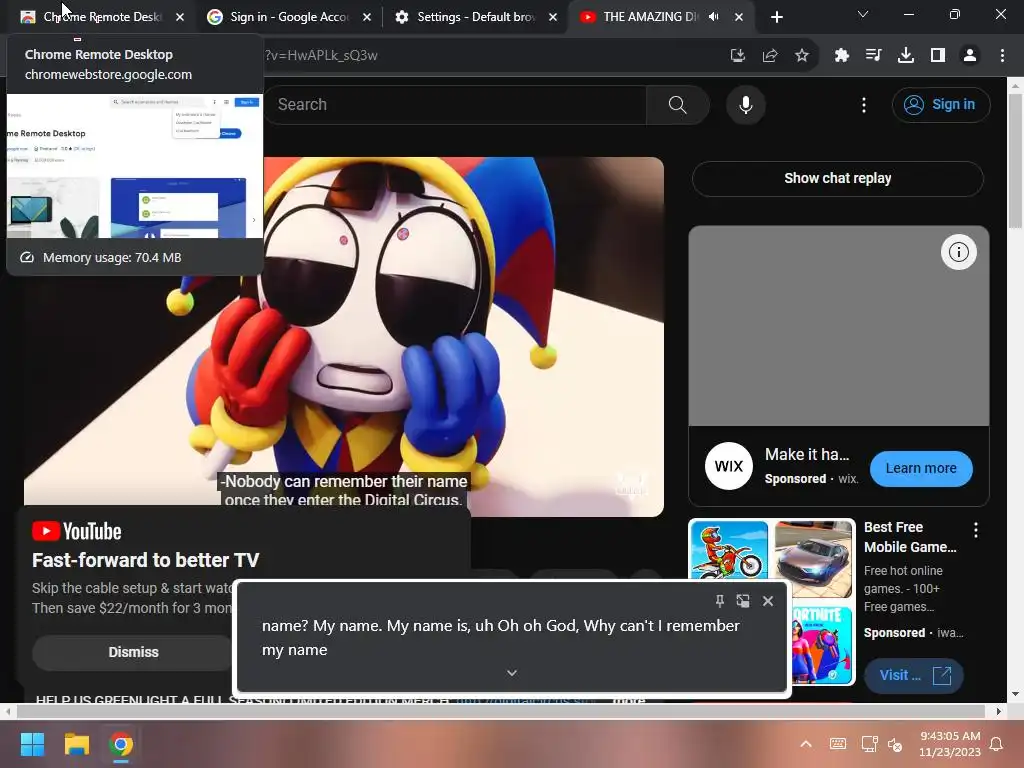Screen dimensions: 1024x768
Task: Click the video player frame
Action: pyautogui.click(x=344, y=336)
